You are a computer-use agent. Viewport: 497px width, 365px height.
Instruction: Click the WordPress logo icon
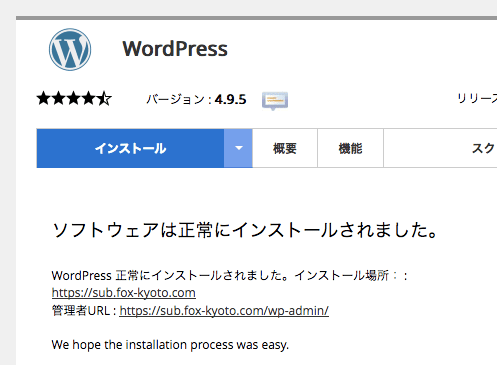tap(70, 49)
